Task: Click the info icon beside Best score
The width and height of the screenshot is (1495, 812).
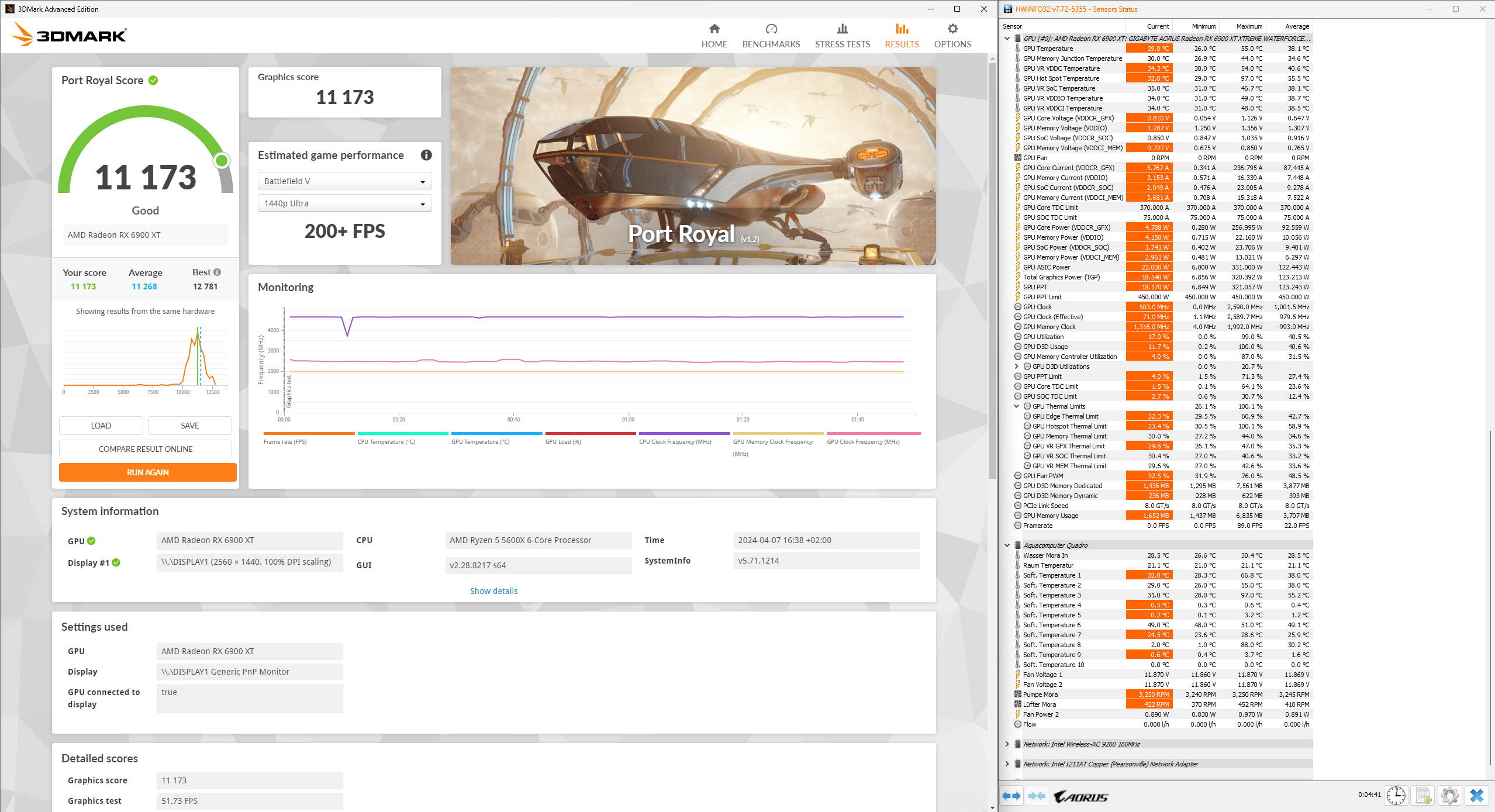Action: (217, 272)
